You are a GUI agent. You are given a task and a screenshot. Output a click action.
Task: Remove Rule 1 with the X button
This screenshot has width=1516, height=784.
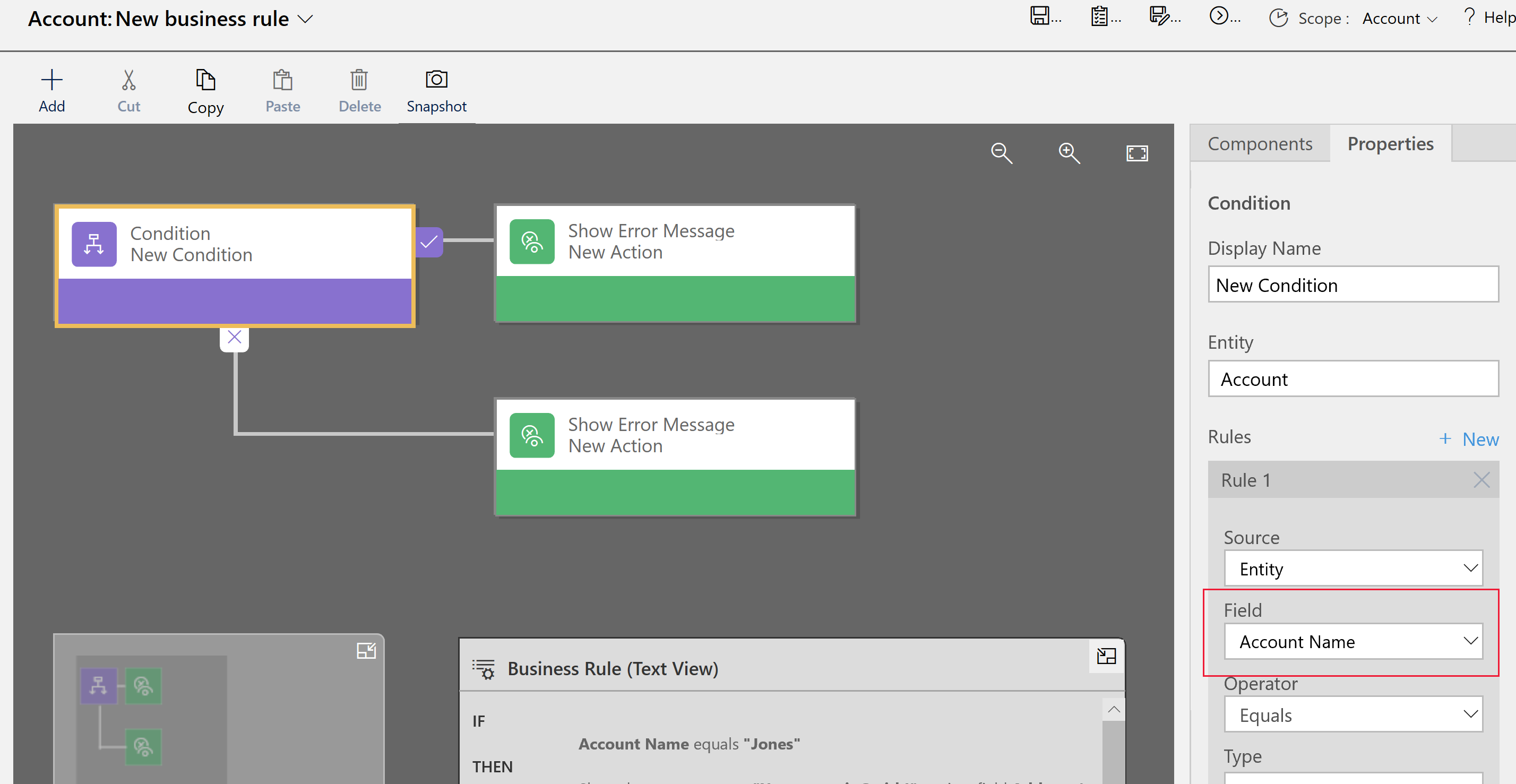(x=1484, y=479)
